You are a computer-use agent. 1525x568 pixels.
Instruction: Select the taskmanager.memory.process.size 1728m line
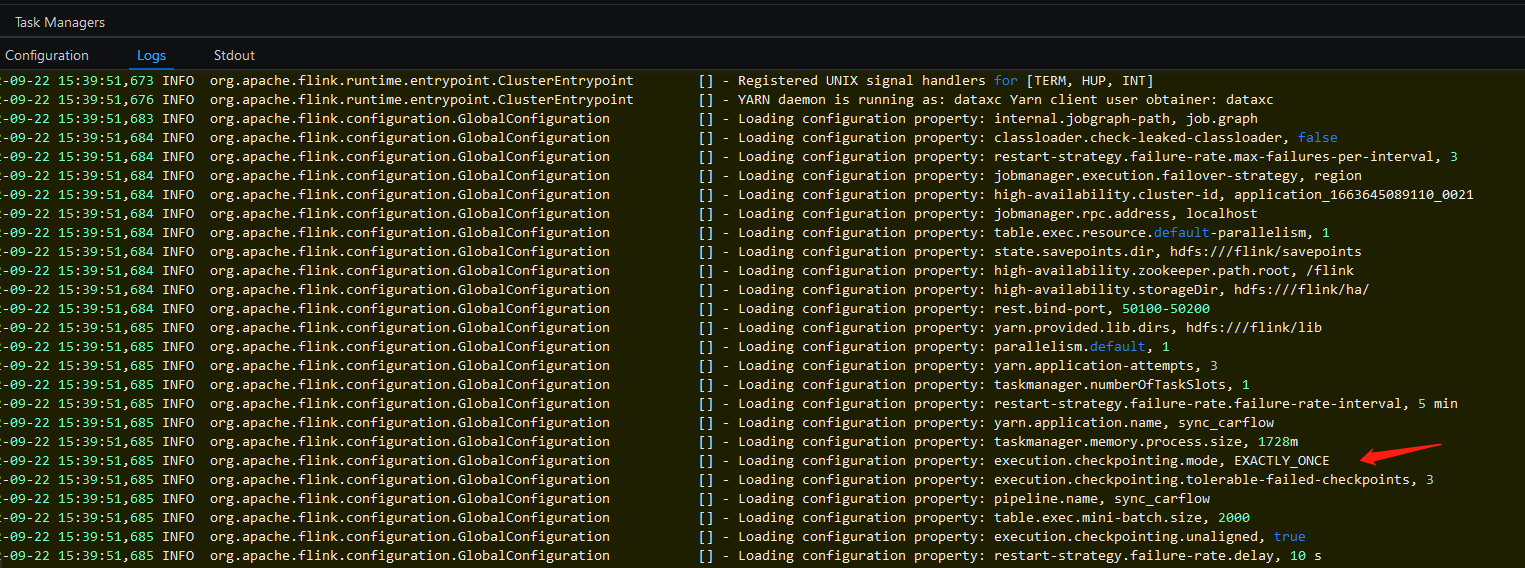(649, 442)
